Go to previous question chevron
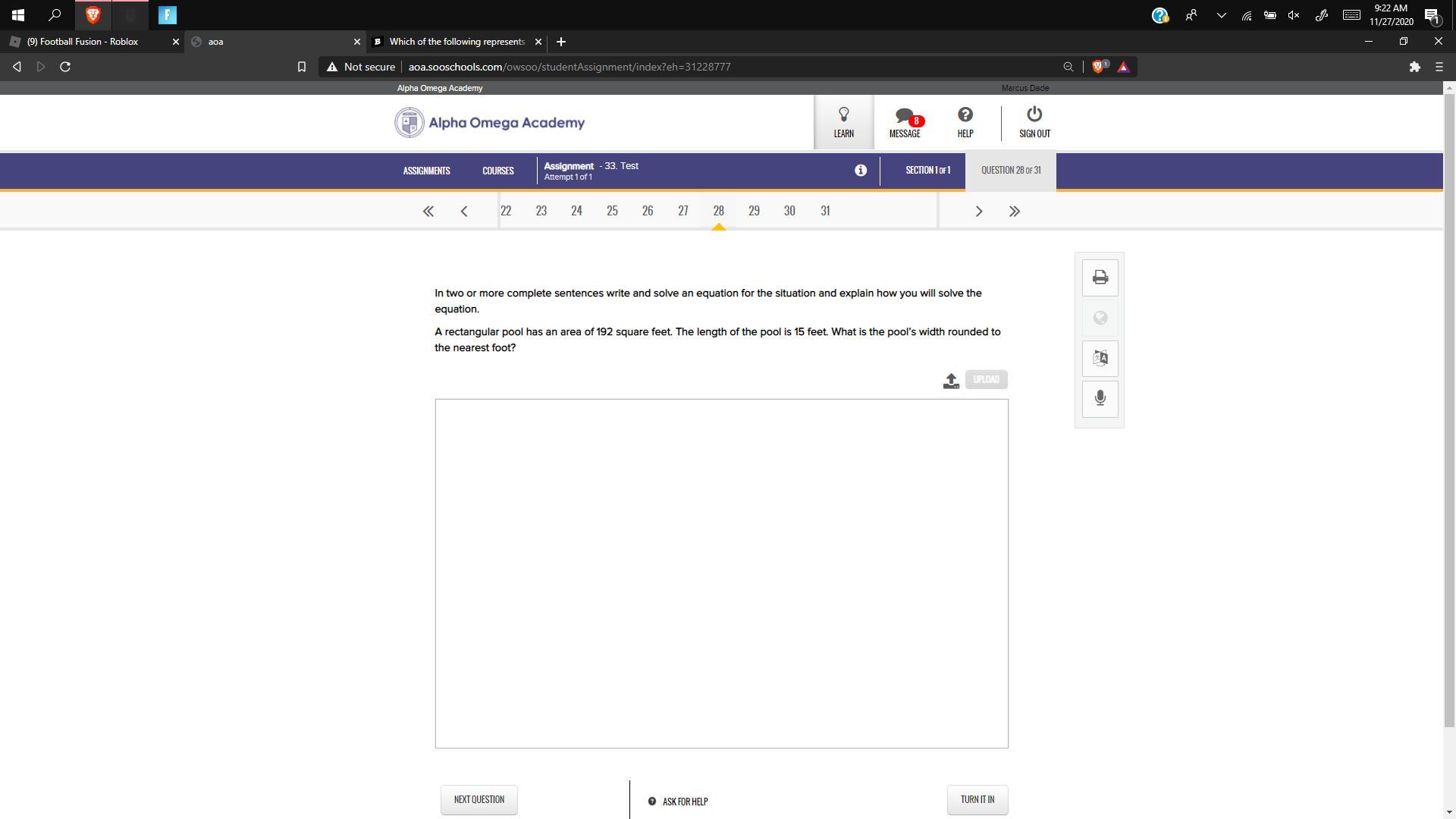 coord(464,212)
